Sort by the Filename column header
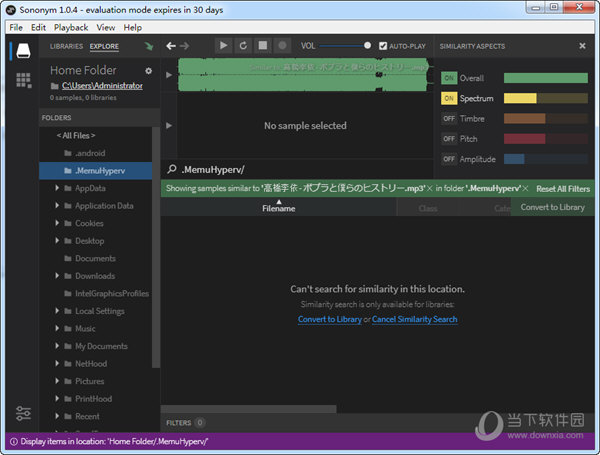Screen dimensions: 600x455 [x=279, y=207]
